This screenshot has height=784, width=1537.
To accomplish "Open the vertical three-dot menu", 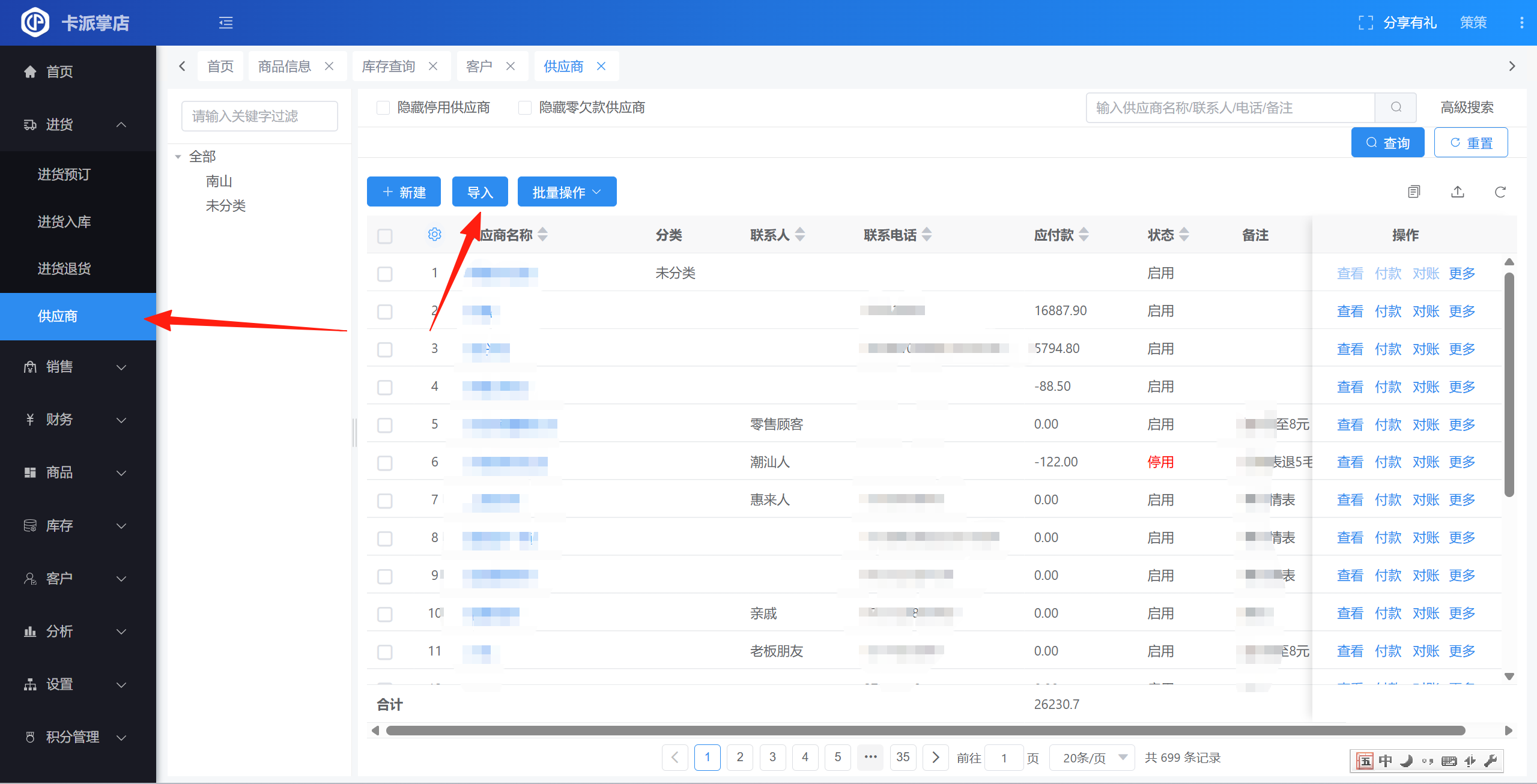I will (x=1521, y=23).
